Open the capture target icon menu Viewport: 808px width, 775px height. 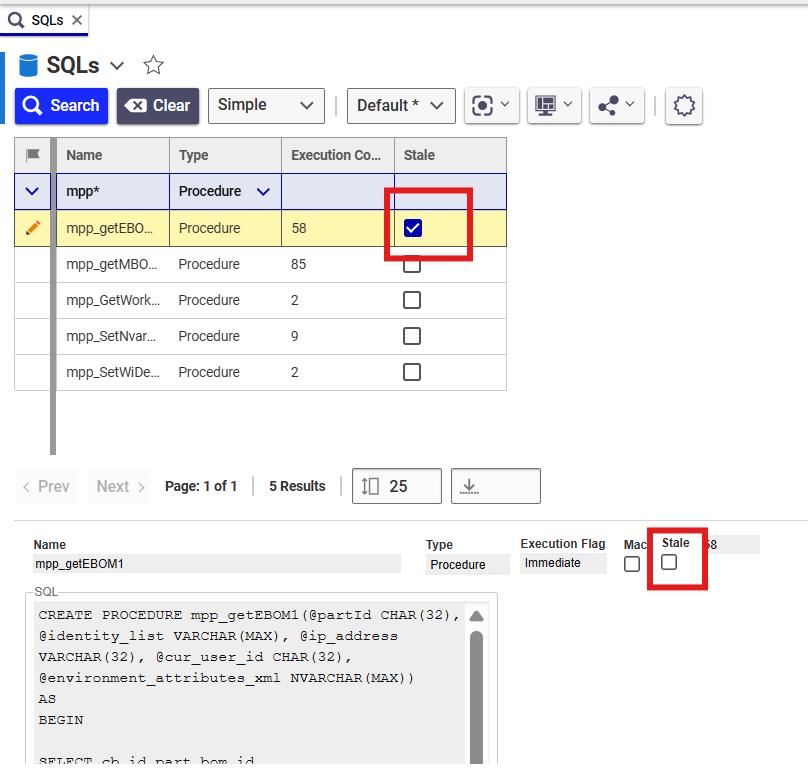[492, 105]
